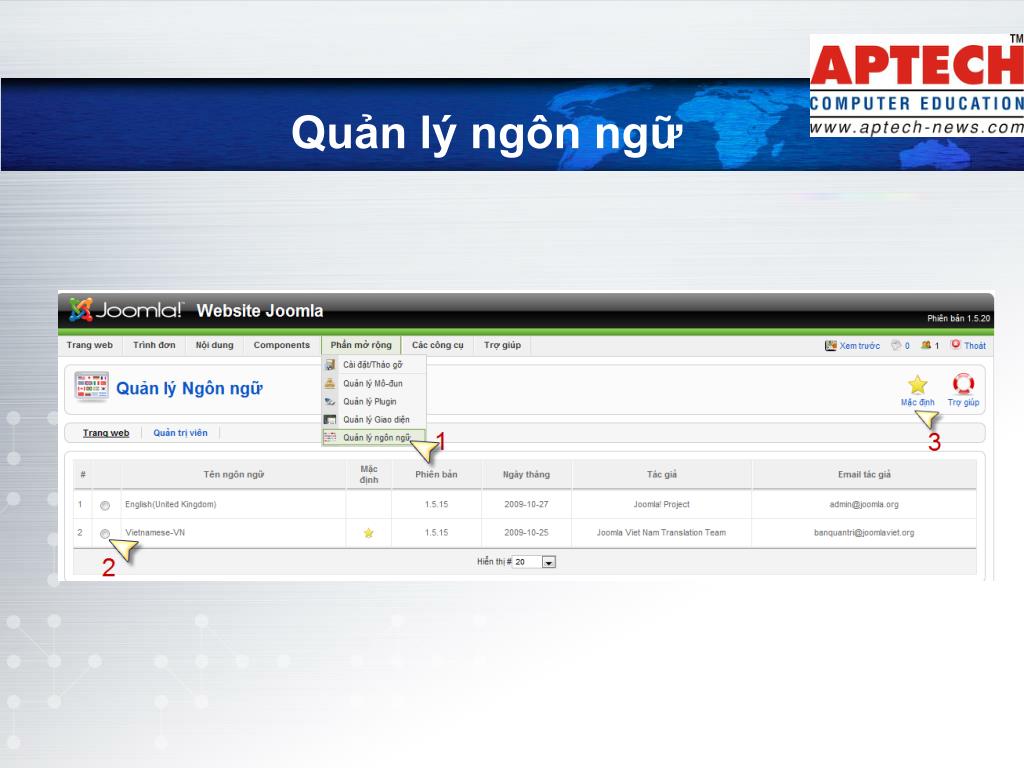Click the Mặc định toolbar label
Viewport: 1024px width, 768px height.
pos(918,402)
